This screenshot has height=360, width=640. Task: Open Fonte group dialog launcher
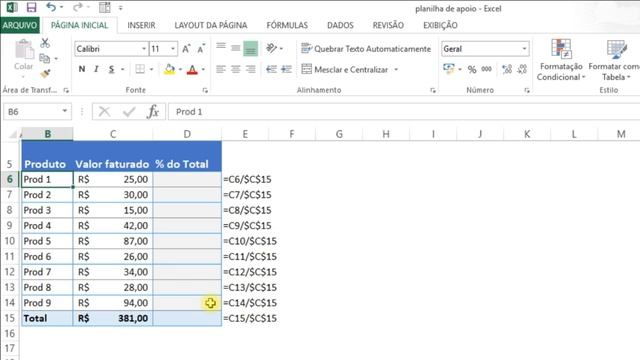205,90
